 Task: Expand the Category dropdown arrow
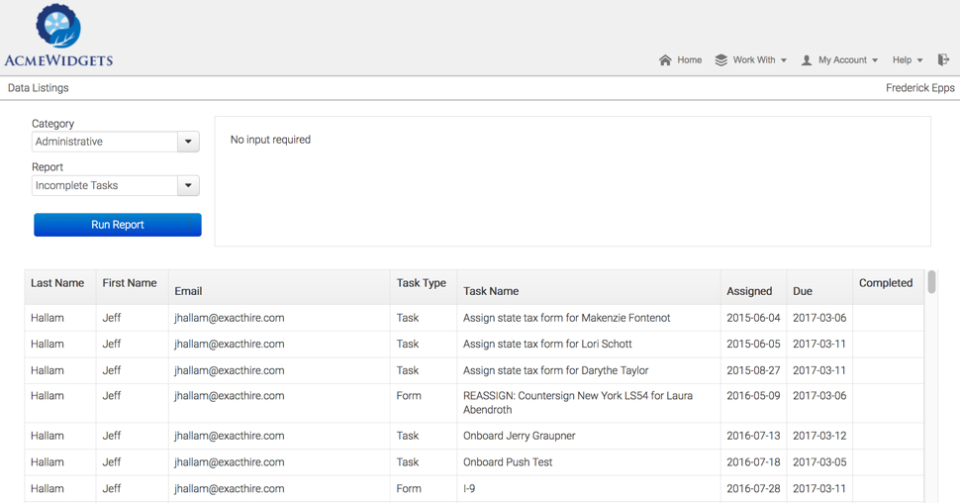point(188,142)
